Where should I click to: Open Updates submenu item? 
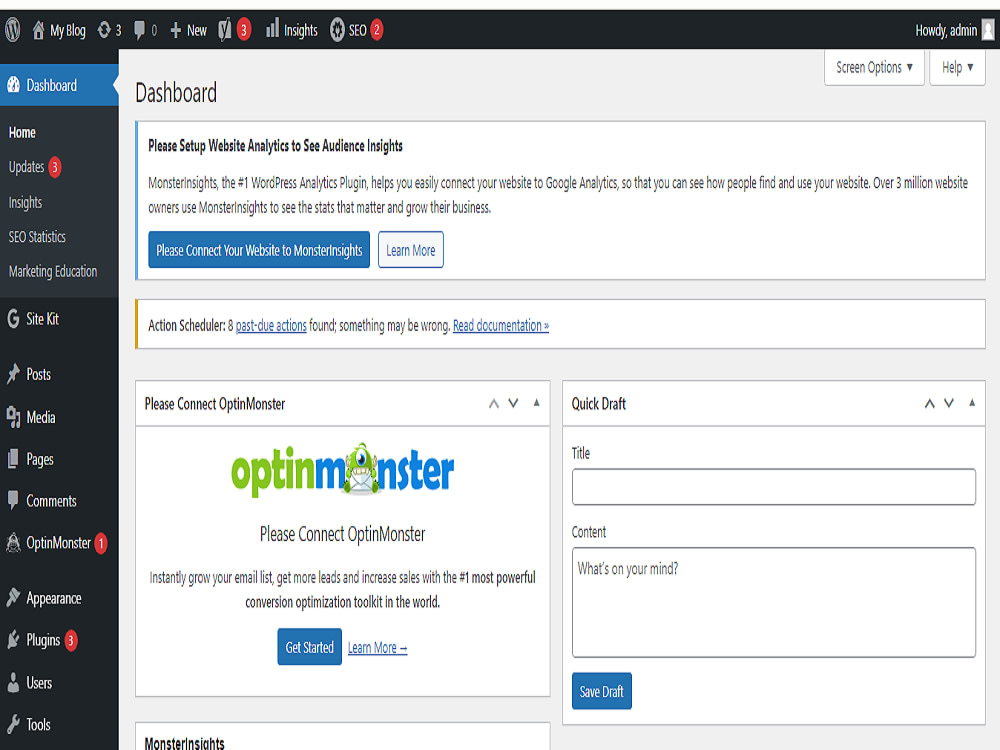pos(26,167)
